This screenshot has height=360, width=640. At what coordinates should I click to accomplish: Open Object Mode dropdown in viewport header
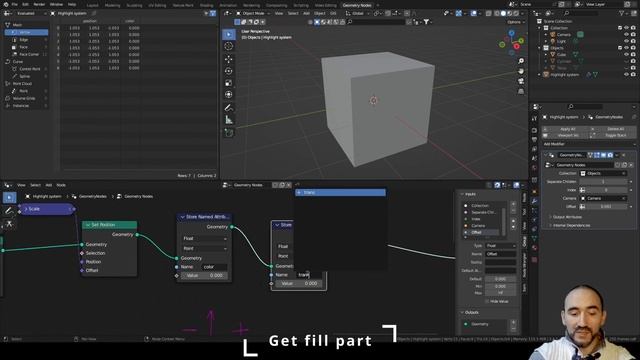253,13
